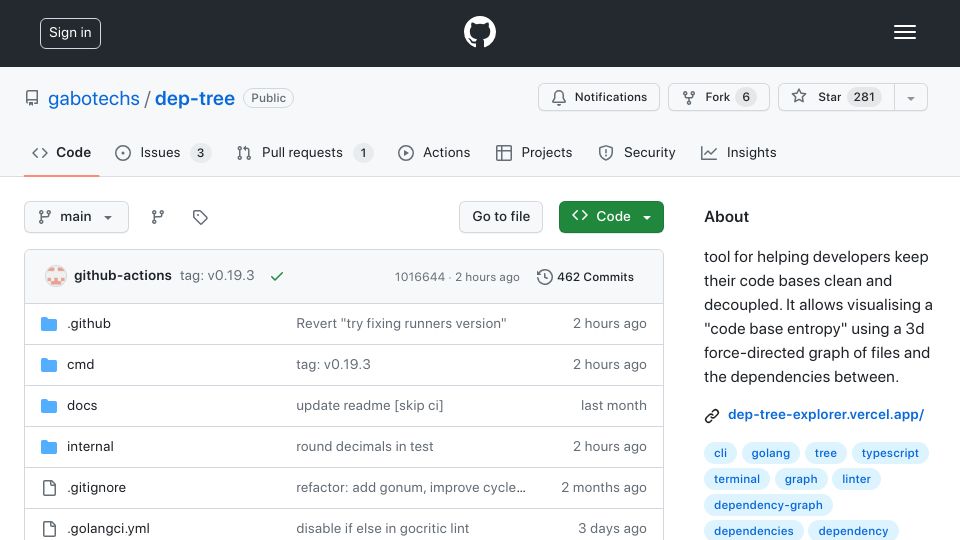The height and width of the screenshot is (540, 960).
Task: Click the github-actions avatar image
Action: (56, 276)
